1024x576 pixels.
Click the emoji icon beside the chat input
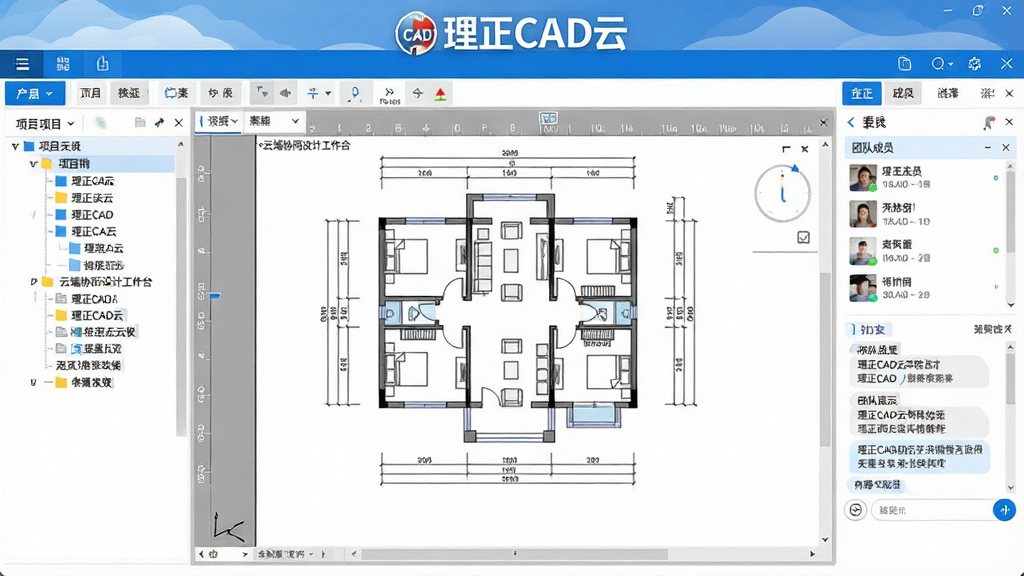coord(856,509)
